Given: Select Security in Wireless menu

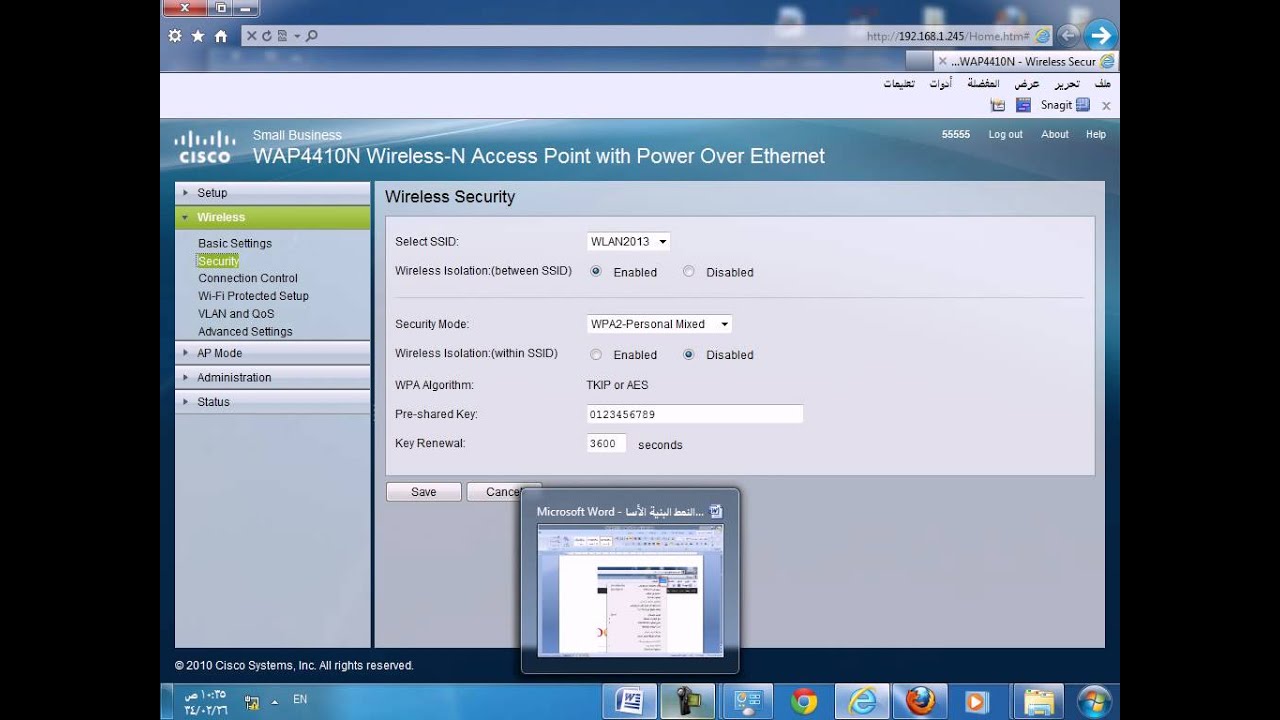Looking at the screenshot, I should tap(218, 261).
